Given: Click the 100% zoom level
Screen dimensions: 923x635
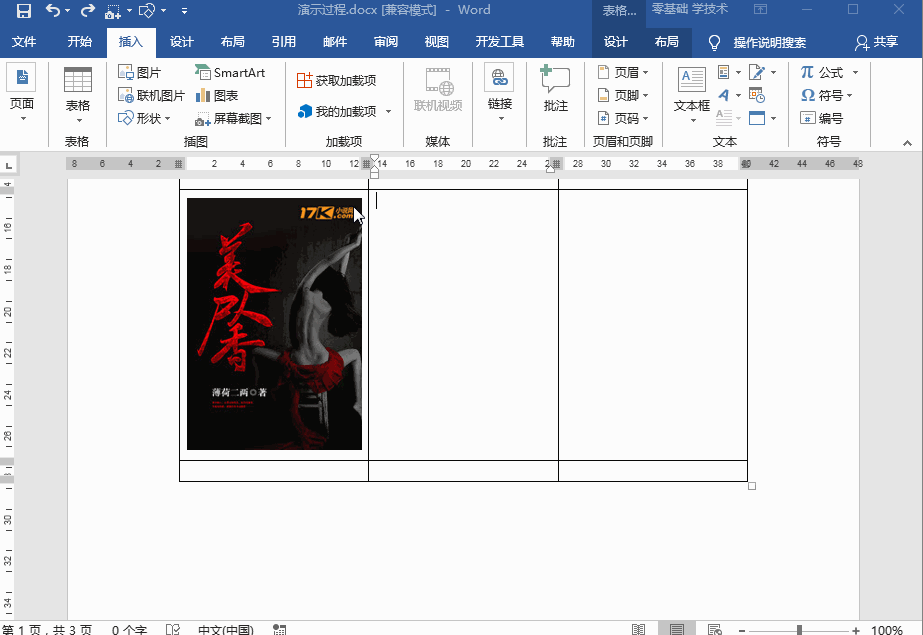Looking at the screenshot, I should coord(887,630).
